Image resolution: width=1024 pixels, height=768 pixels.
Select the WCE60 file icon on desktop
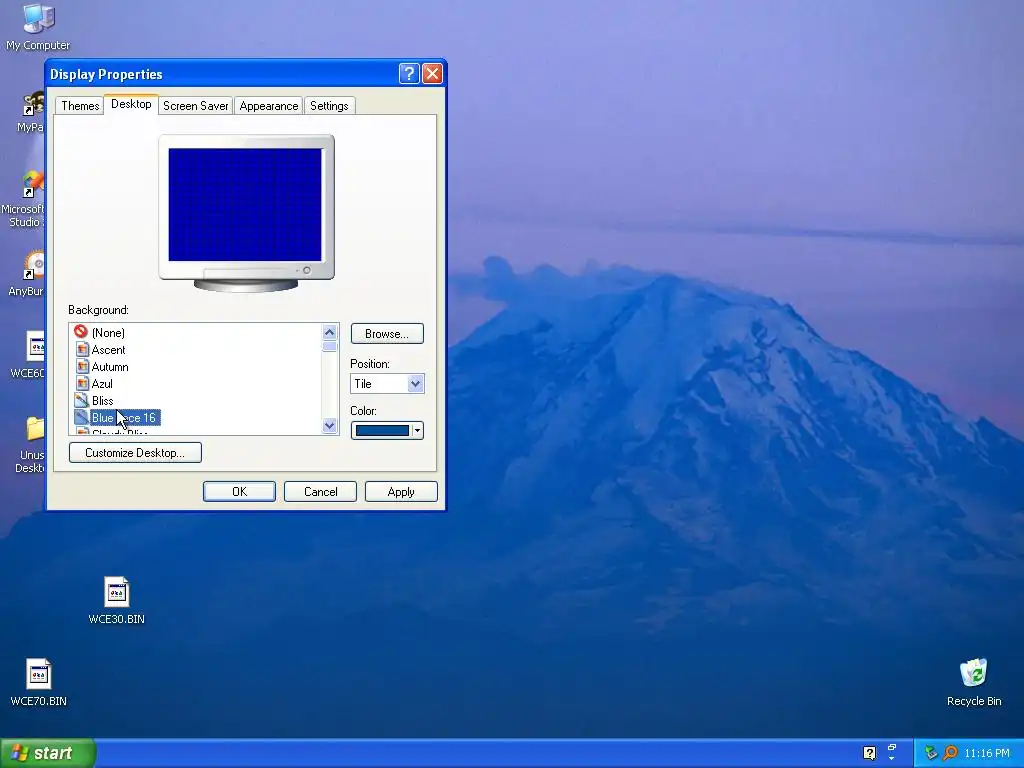pos(35,346)
